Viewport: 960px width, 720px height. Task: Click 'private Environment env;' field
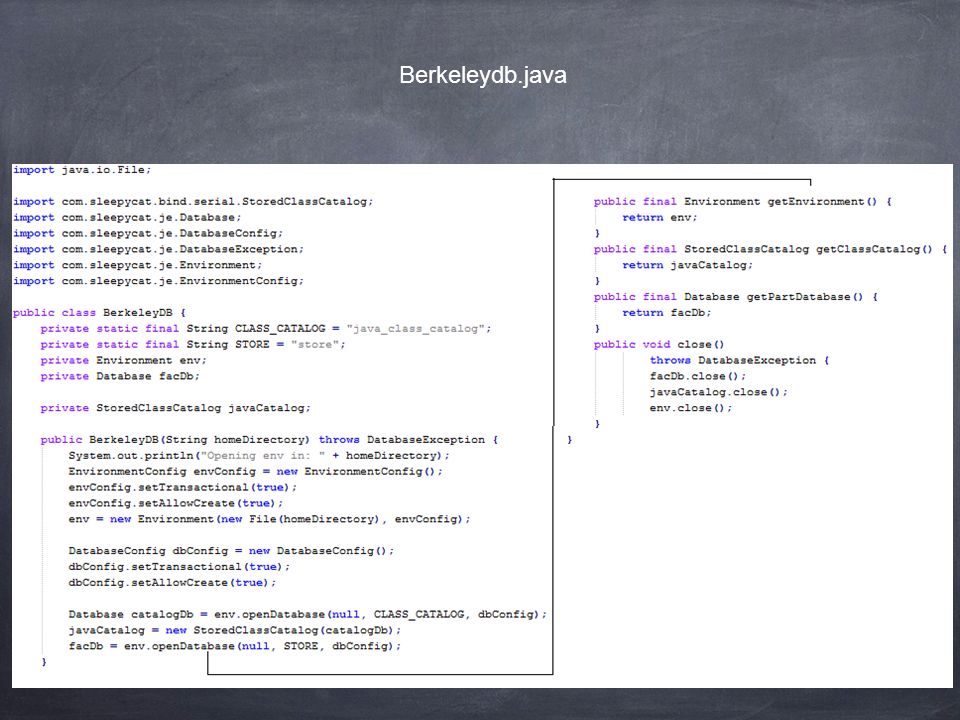(124, 361)
